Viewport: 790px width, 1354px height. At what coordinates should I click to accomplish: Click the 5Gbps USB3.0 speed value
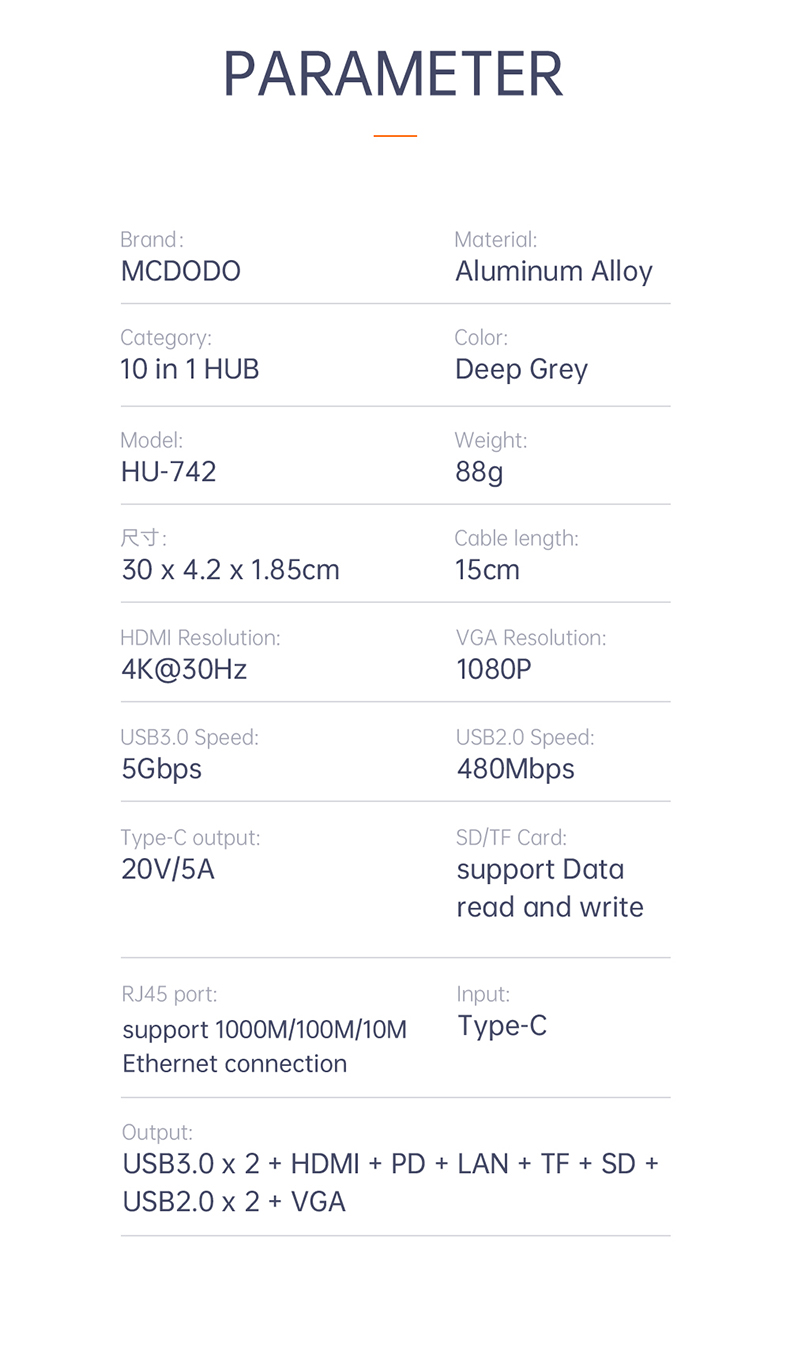tap(161, 769)
